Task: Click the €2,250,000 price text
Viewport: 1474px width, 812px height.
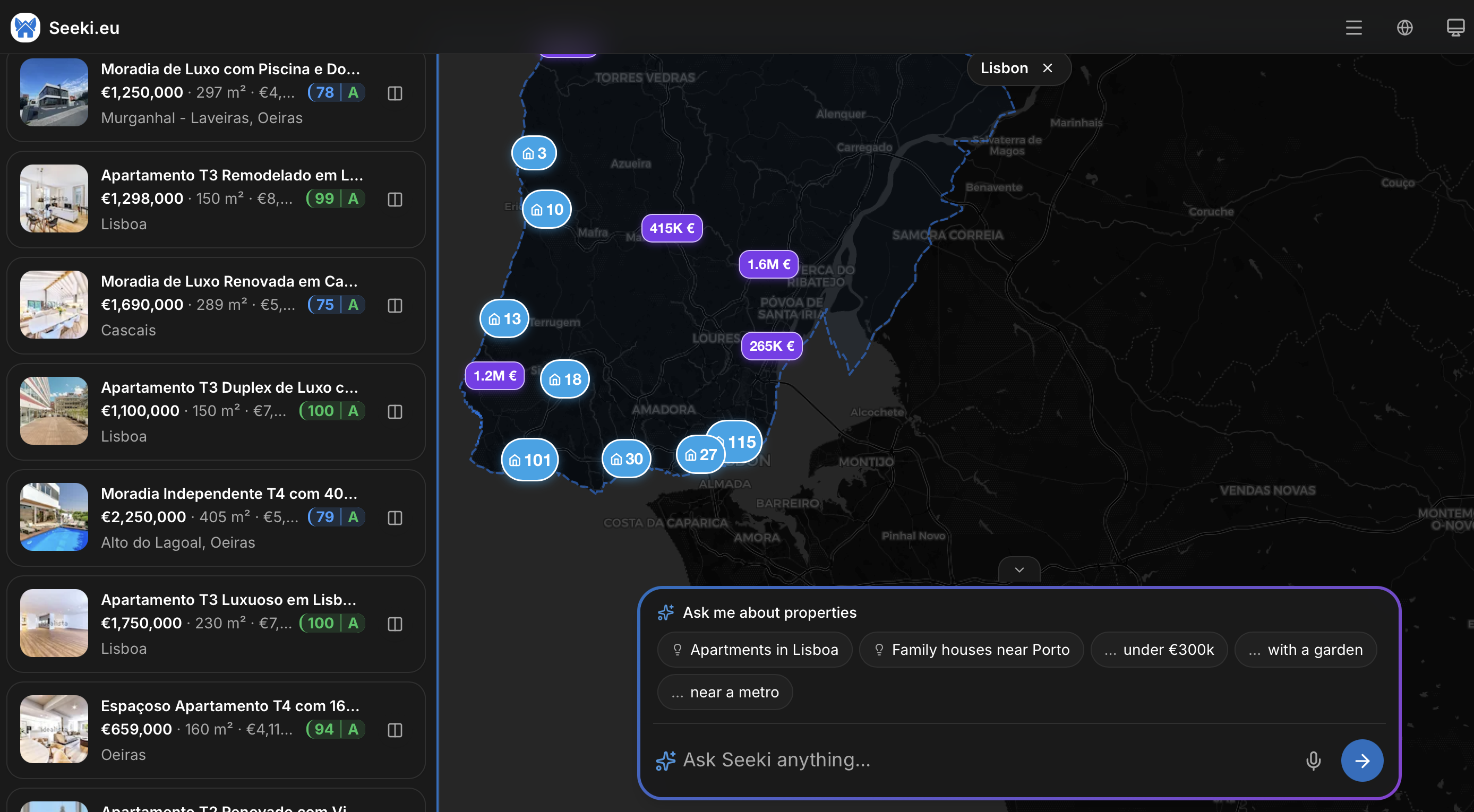Action: point(143,517)
